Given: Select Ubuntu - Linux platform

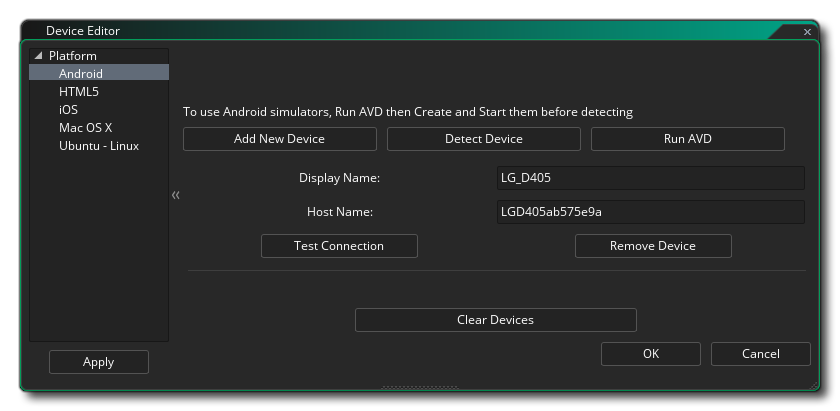Looking at the screenshot, I should coord(98,146).
